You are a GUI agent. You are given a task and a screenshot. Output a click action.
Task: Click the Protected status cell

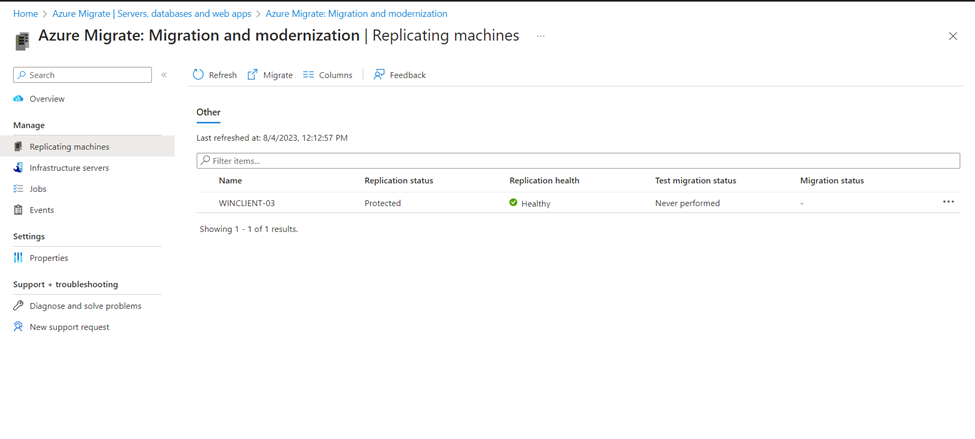coord(382,203)
